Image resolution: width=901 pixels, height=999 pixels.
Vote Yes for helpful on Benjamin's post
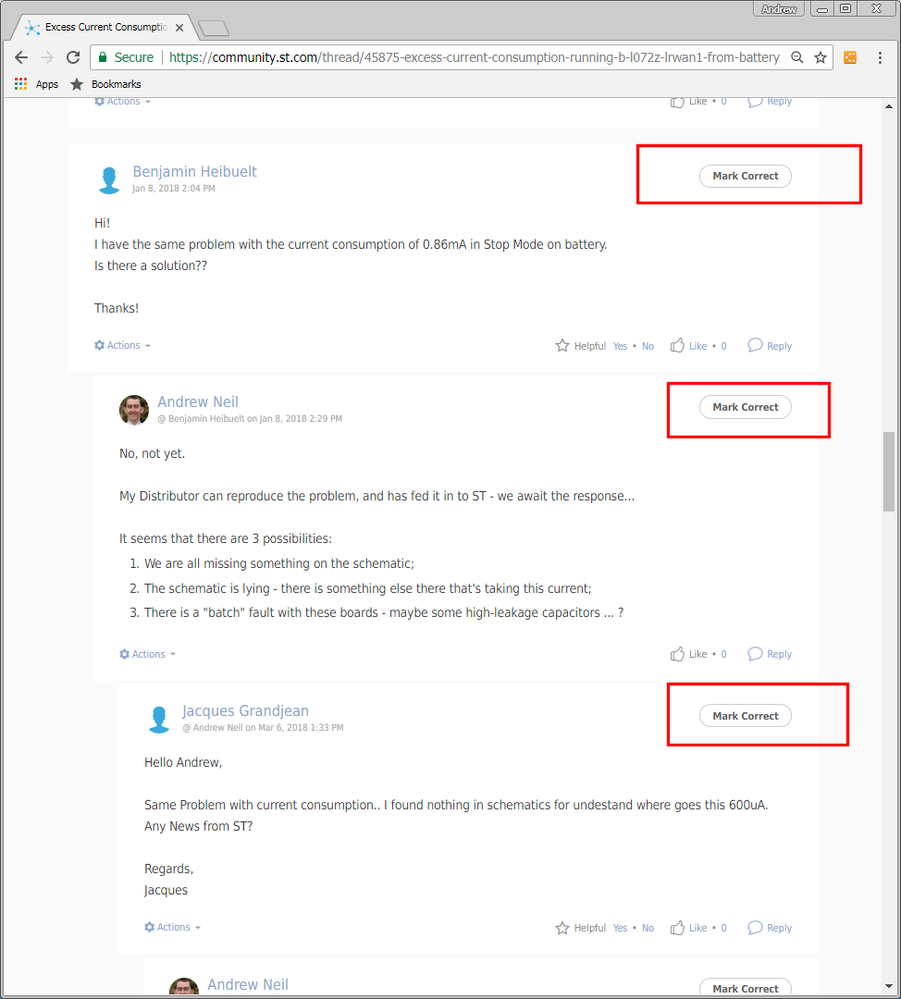point(620,346)
